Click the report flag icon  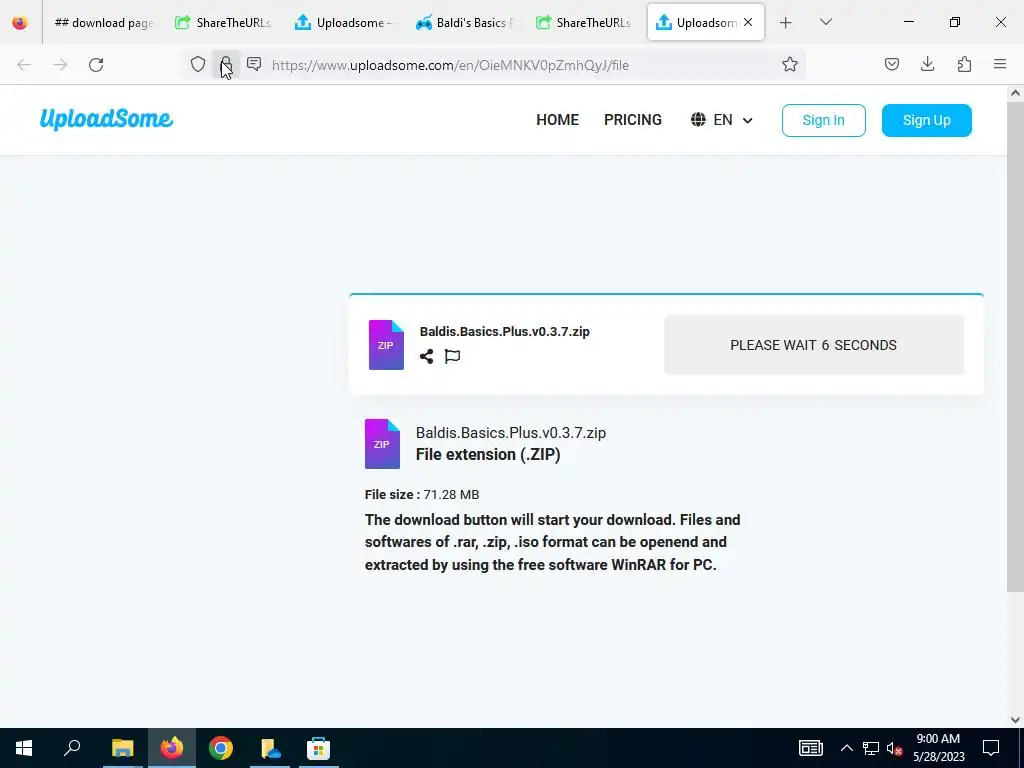(x=452, y=356)
